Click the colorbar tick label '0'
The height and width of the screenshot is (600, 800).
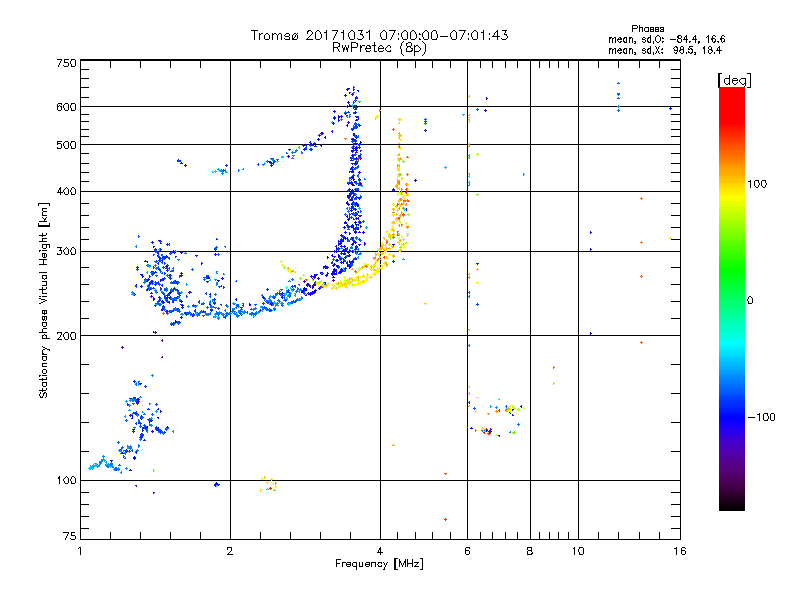coord(750,301)
